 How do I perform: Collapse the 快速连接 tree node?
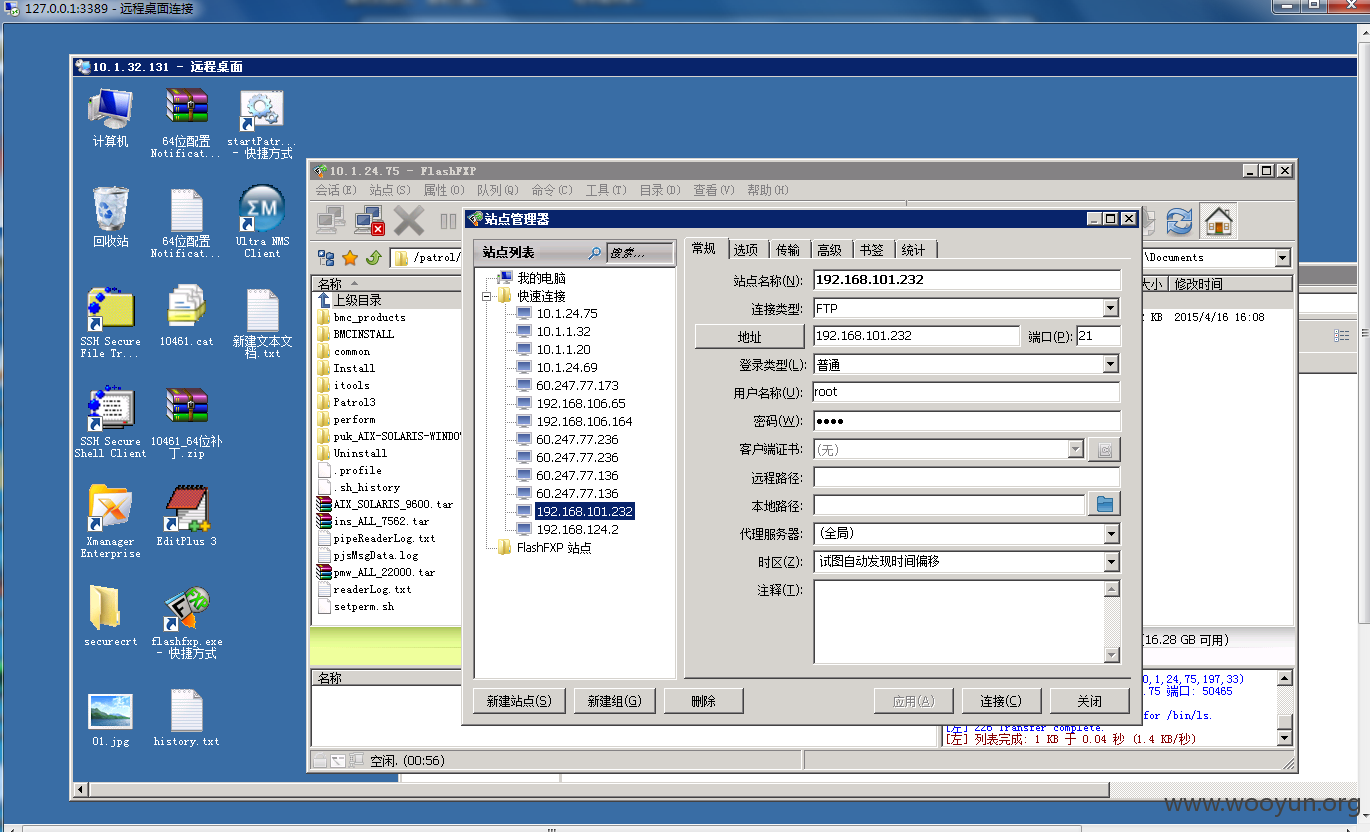tap(488, 296)
